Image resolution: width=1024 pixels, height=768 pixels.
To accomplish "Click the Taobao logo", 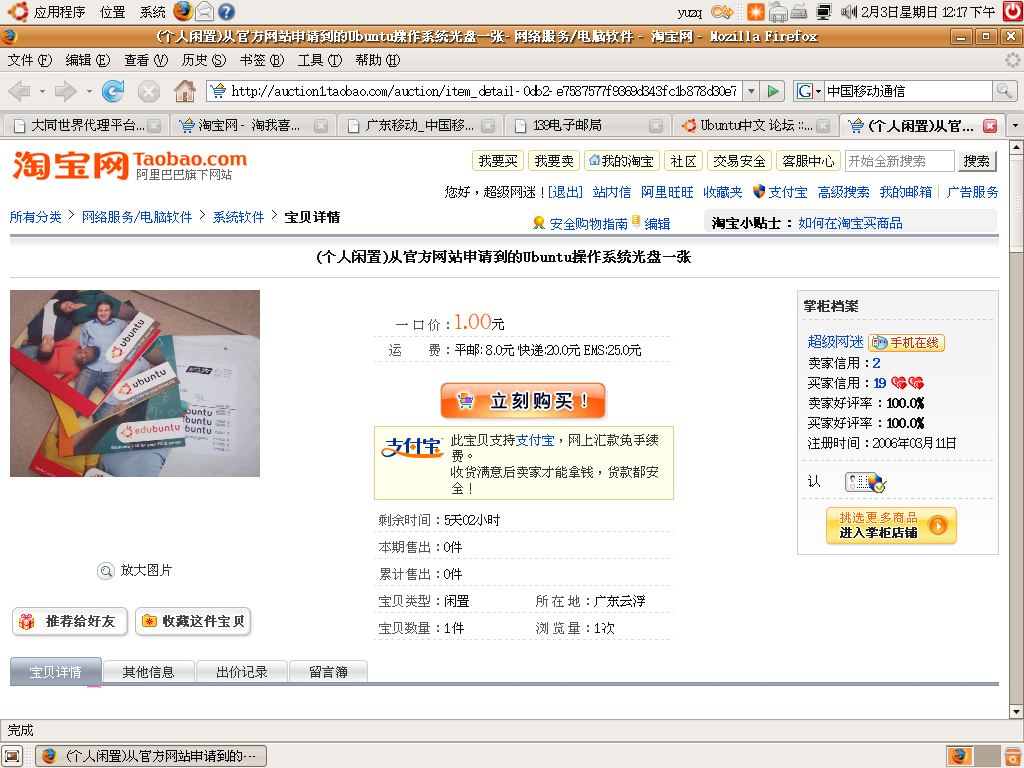I will pyautogui.click(x=129, y=165).
